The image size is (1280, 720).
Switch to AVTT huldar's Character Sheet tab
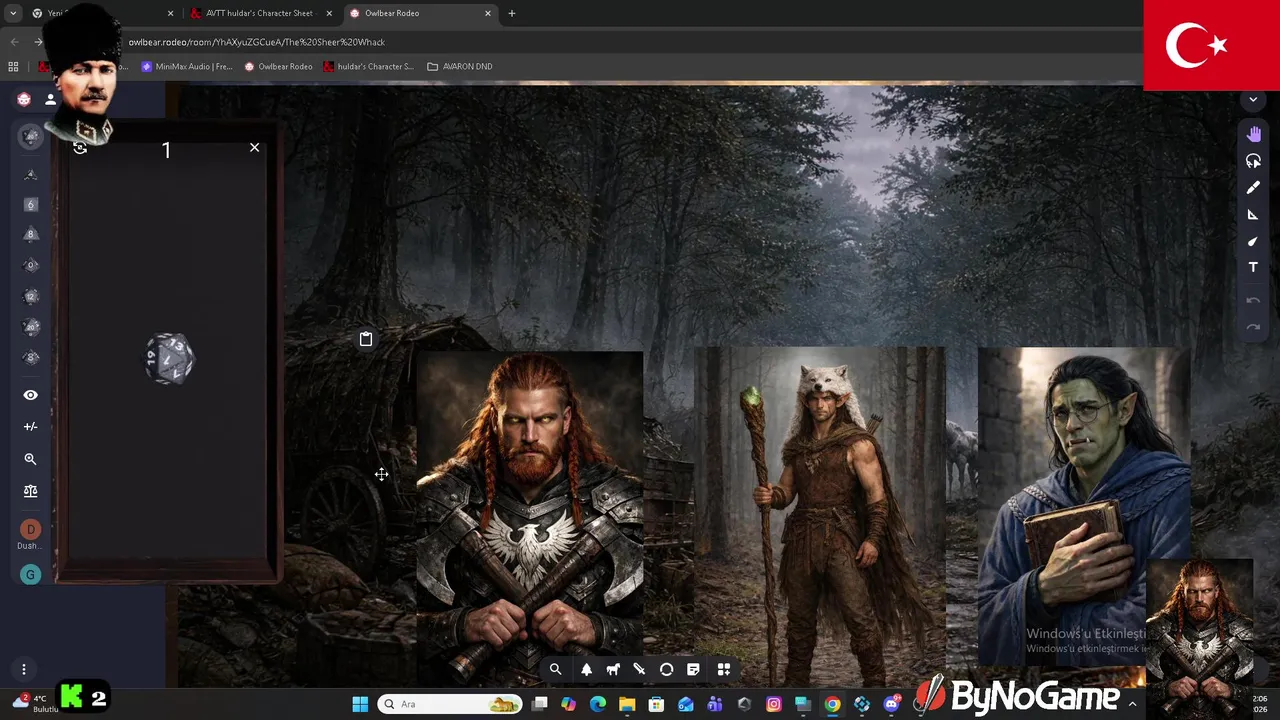pos(258,13)
